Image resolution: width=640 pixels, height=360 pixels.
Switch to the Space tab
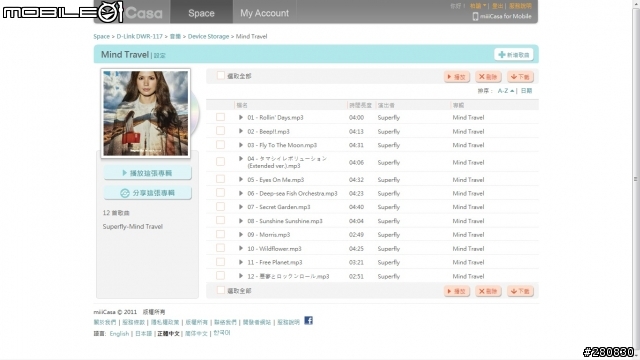click(x=201, y=13)
